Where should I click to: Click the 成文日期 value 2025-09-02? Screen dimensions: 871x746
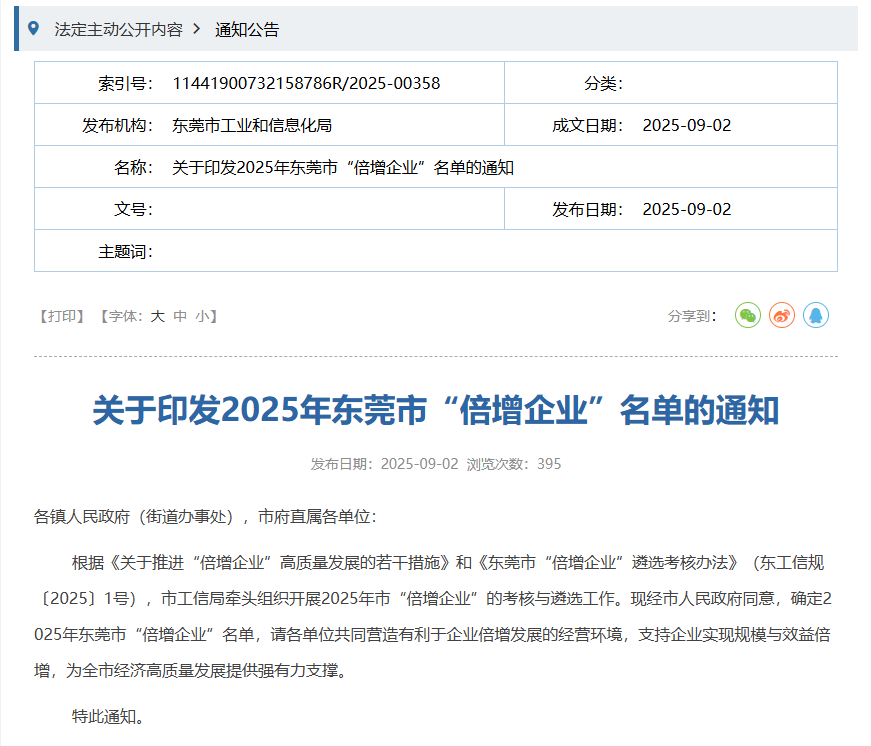[687, 125]
